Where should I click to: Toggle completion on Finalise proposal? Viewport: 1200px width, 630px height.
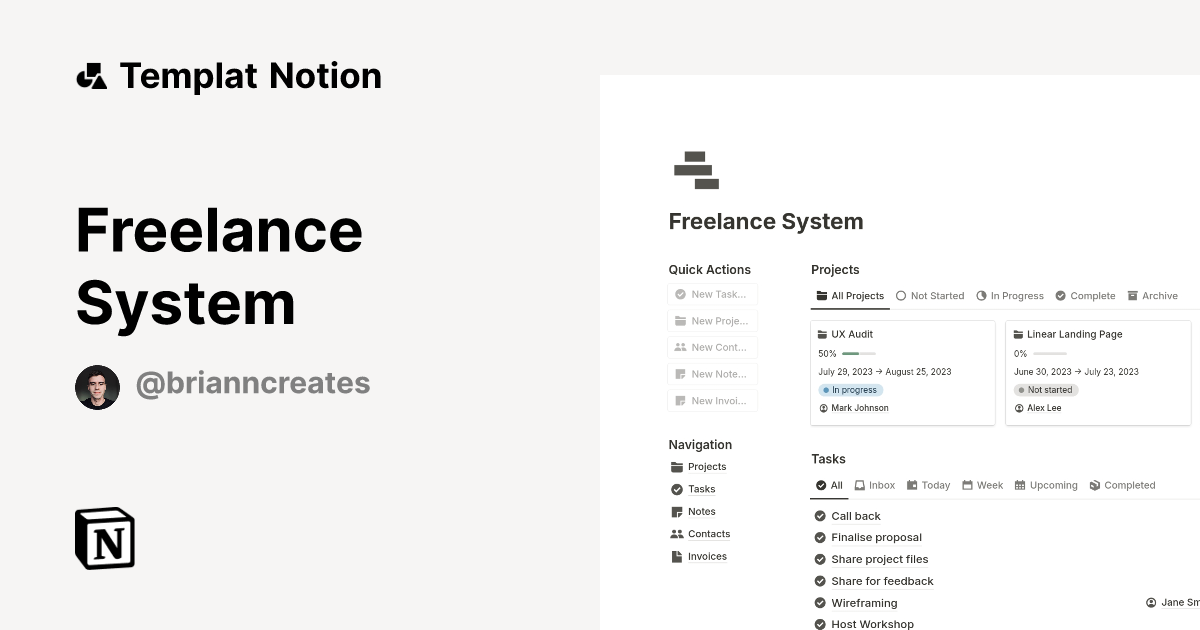point(819,537)
